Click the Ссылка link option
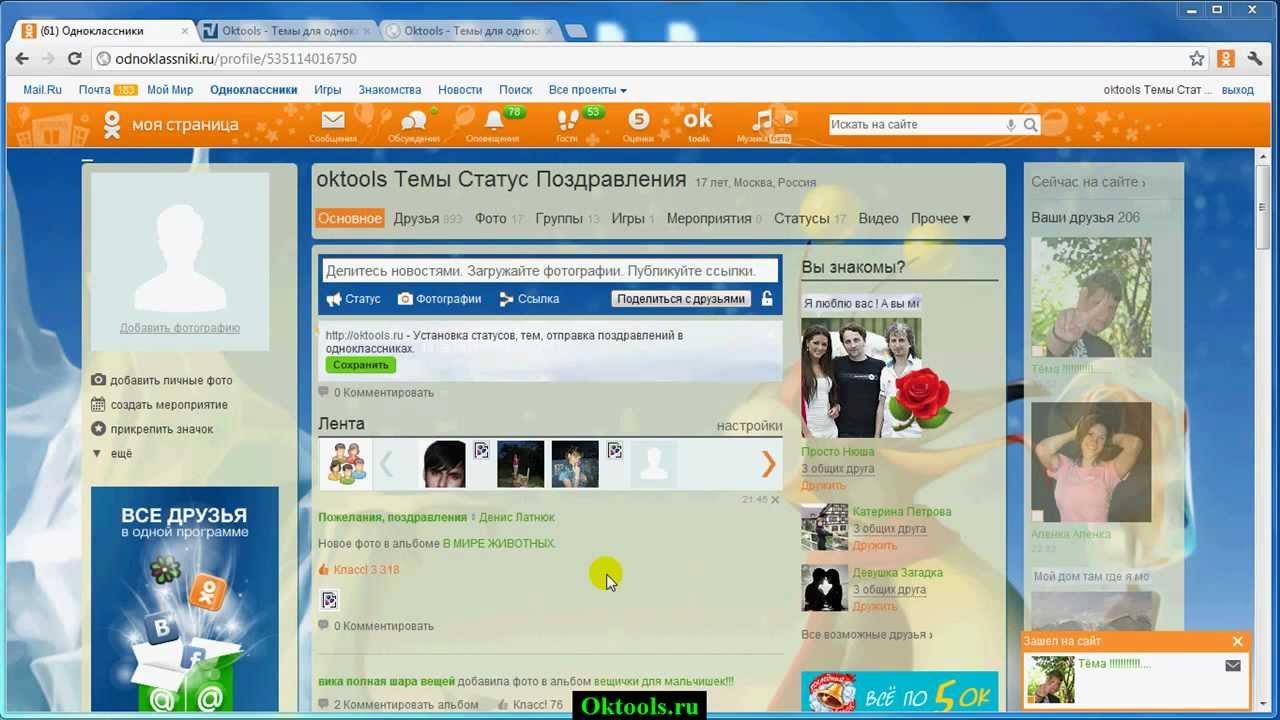Viewport: 1280px width, 720px height. coord(529,299)
